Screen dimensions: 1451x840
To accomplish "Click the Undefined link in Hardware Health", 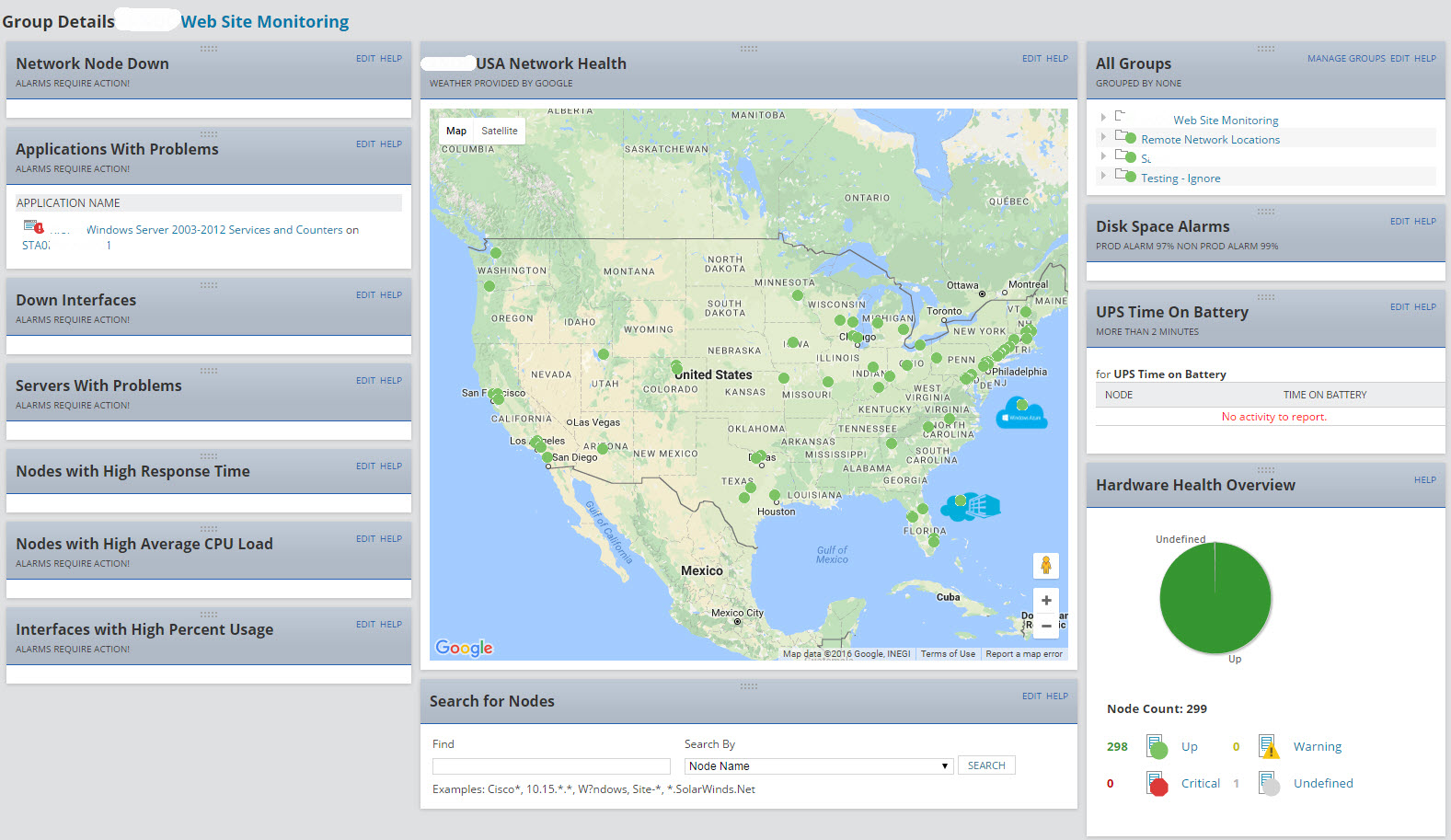I will (1323, 783).
